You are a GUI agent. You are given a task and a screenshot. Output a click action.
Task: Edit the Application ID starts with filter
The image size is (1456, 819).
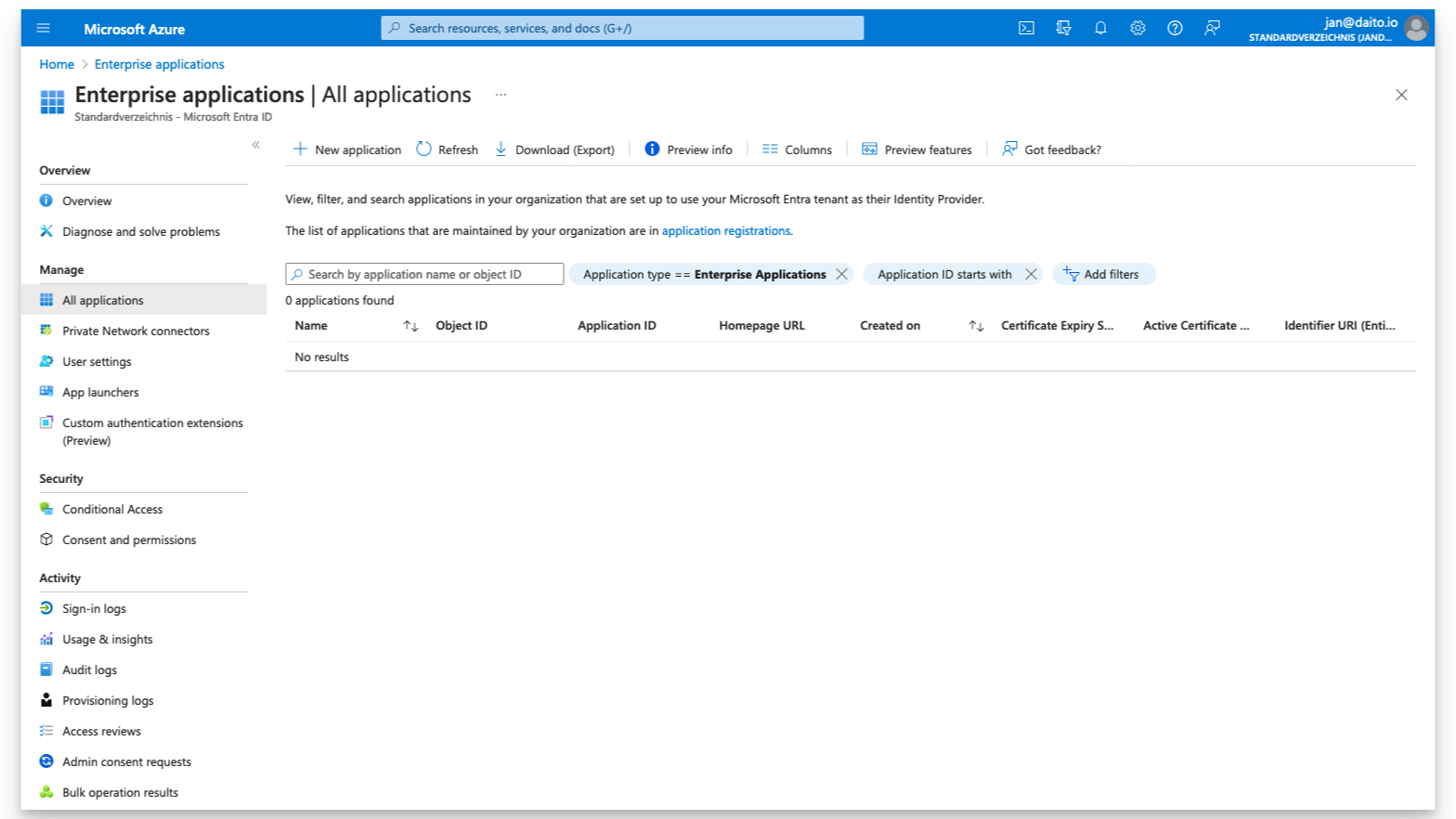[944, 274]
